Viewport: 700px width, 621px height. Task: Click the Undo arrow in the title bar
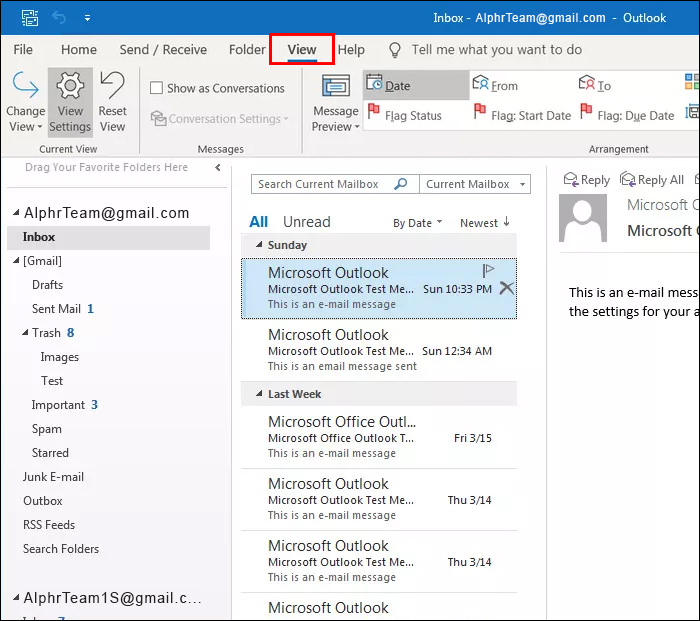point(59,18)
